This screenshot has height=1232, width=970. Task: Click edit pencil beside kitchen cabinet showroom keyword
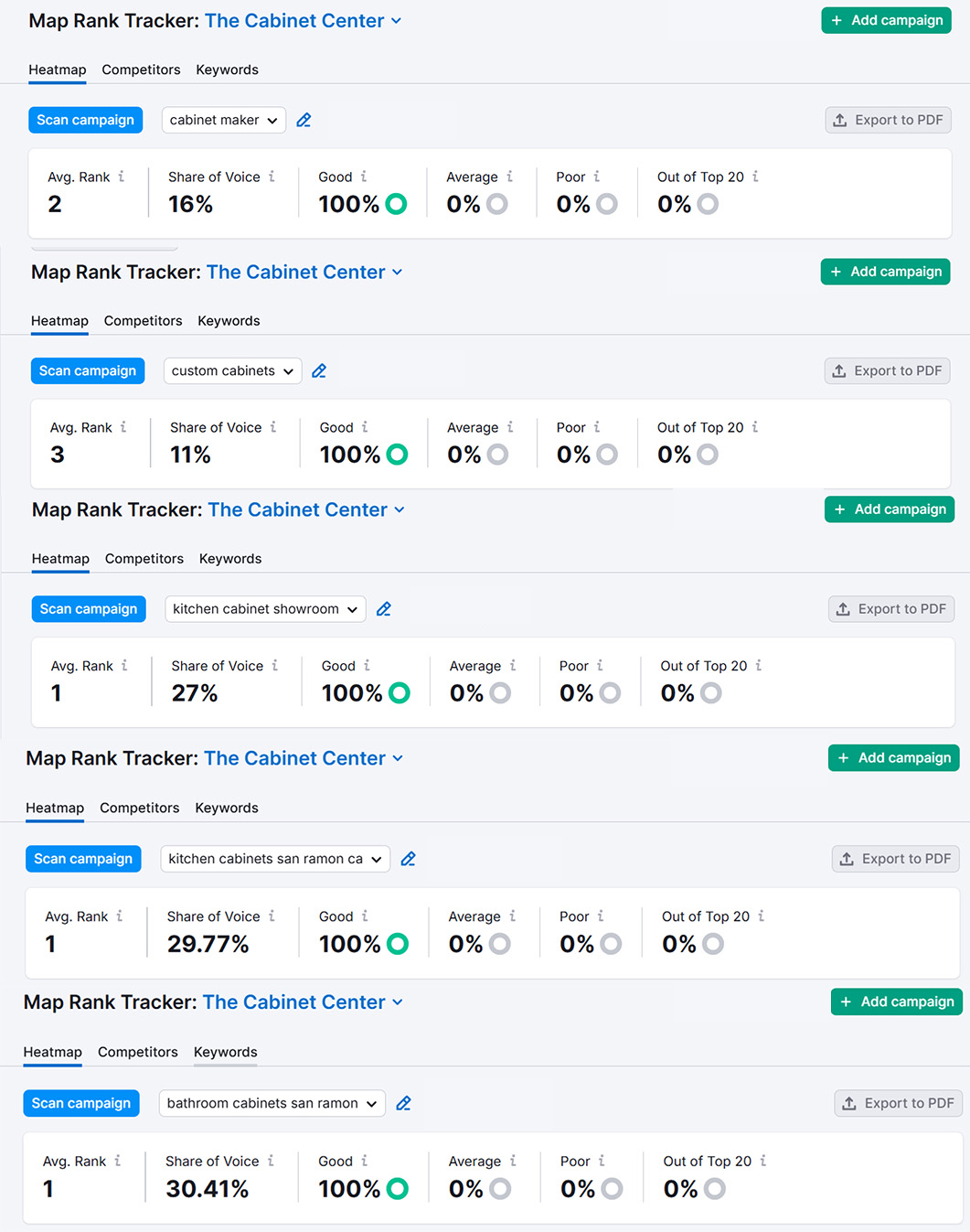click(x=384, y=609)
